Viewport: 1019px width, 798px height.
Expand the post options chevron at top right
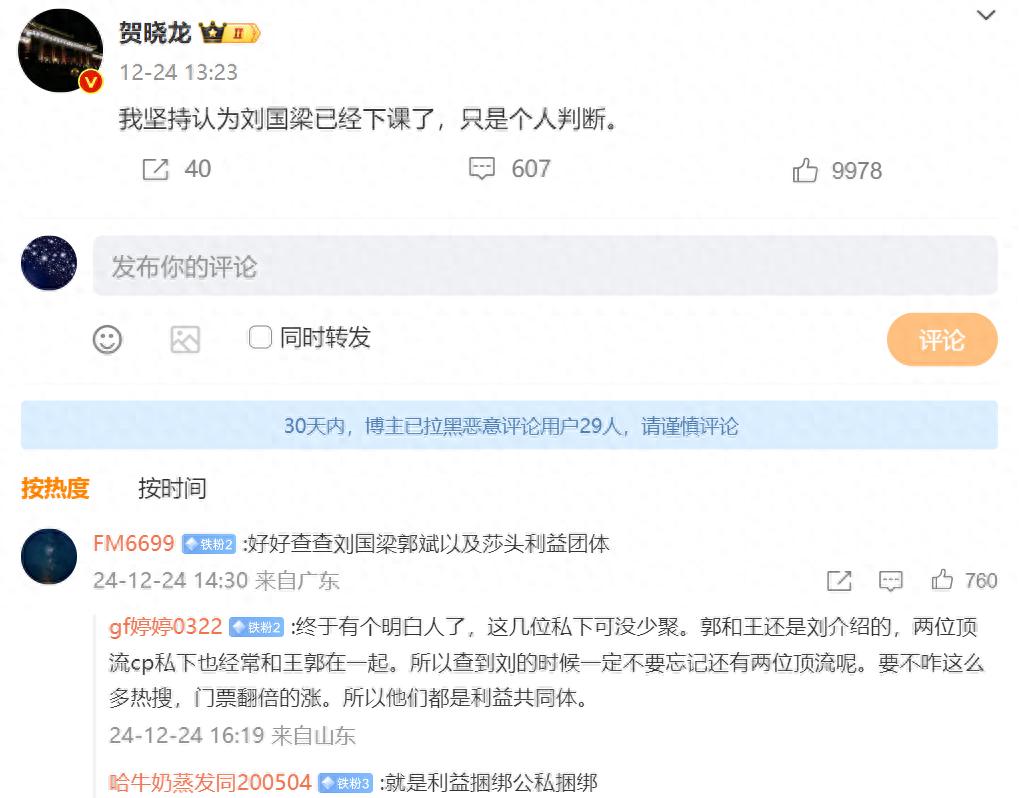(986, 15)
